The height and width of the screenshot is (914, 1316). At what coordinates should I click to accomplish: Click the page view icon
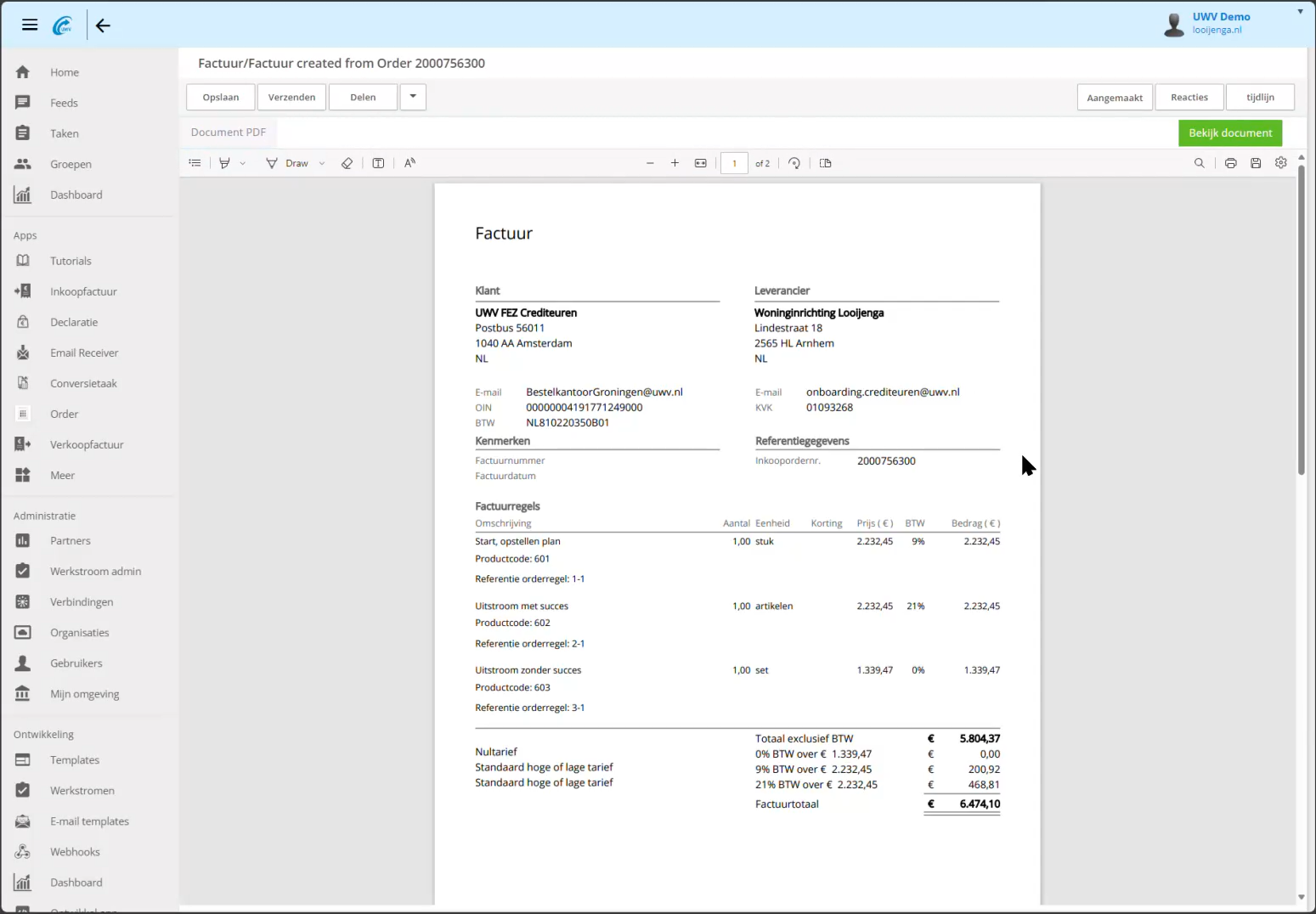click(825, 163)
